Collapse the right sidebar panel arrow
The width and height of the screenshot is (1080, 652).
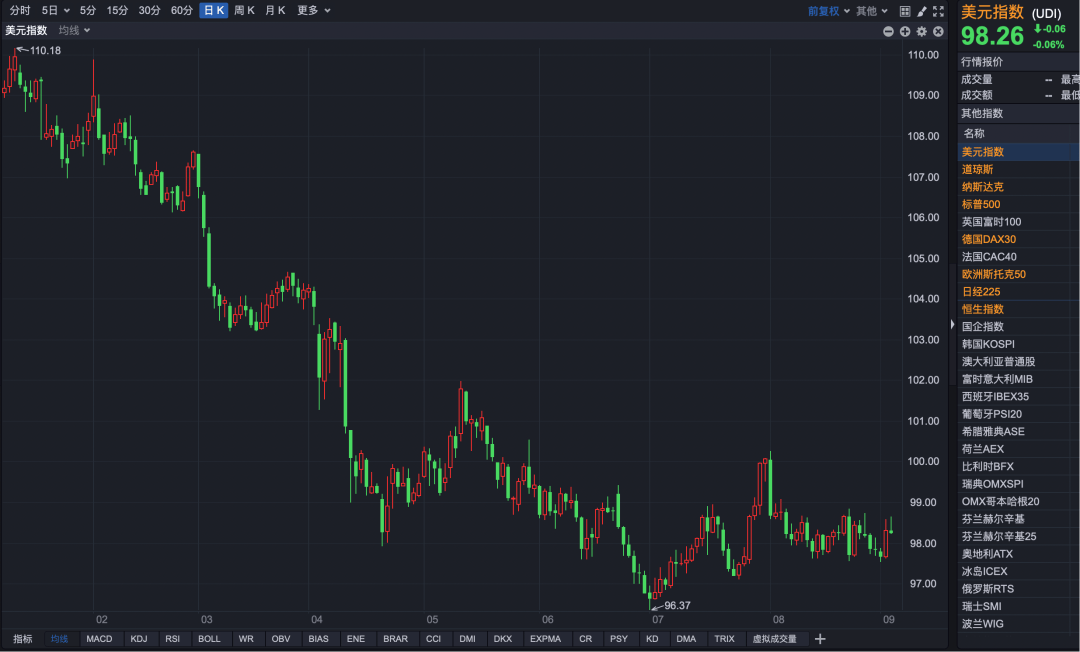pyautogui.click(x=952, y=324)
